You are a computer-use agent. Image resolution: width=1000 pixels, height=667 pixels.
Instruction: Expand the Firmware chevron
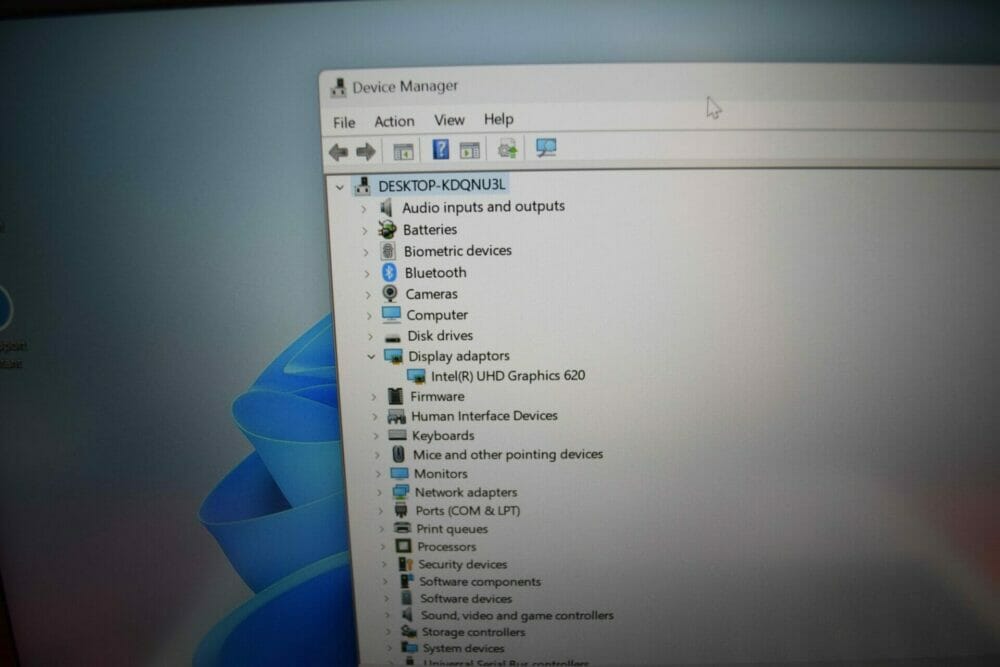click(x=374, y=397)
